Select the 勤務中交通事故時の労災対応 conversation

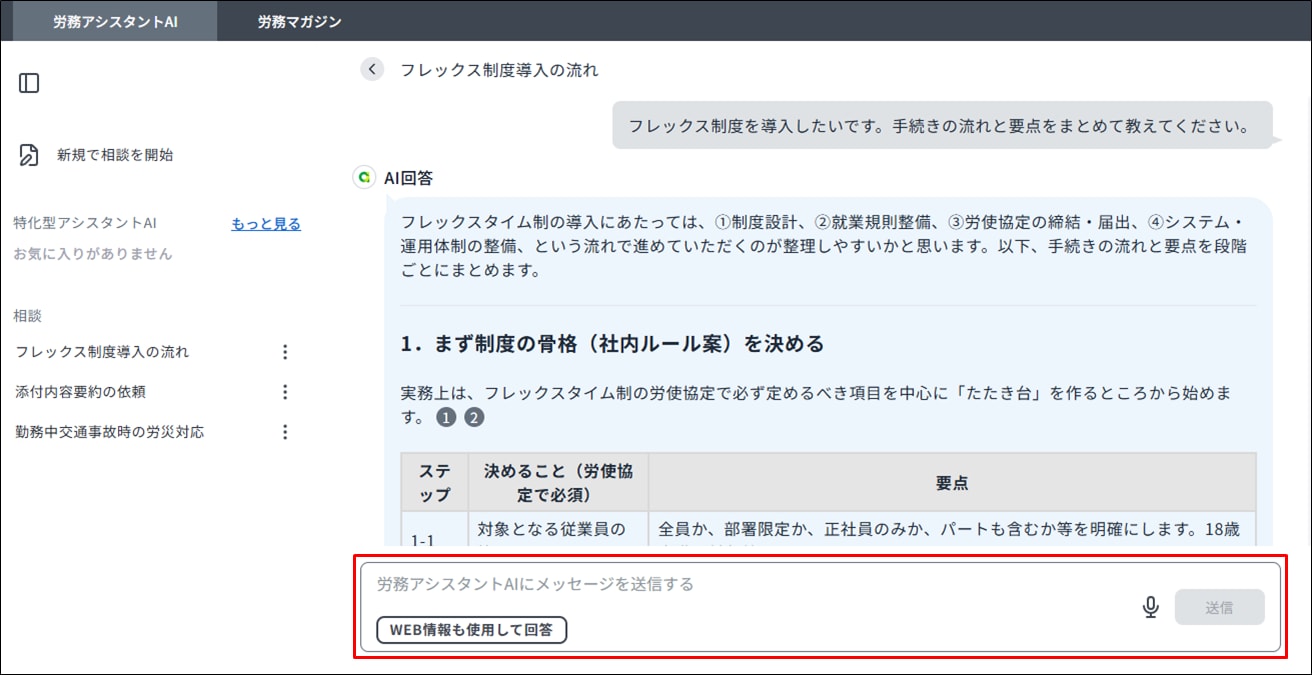pos(110,432)
